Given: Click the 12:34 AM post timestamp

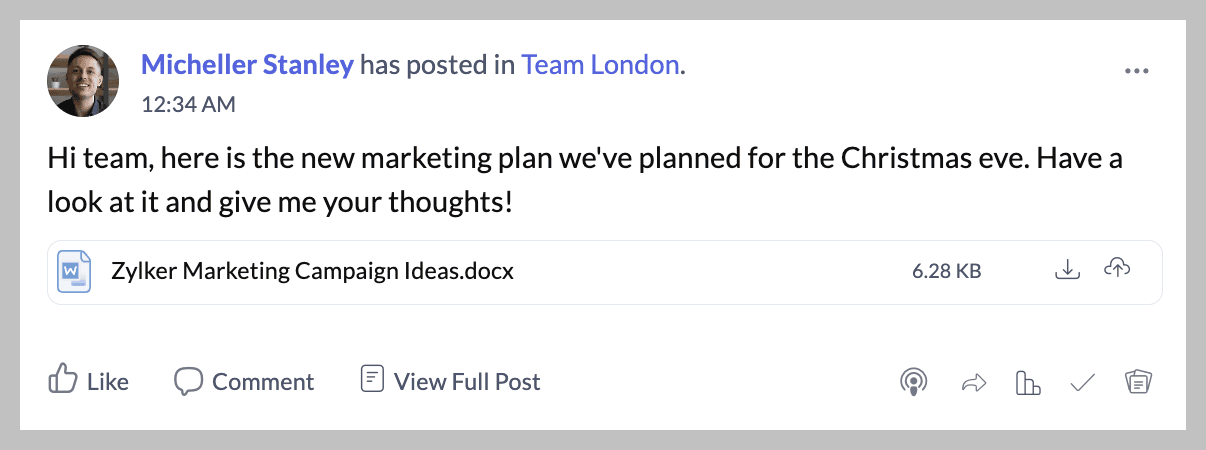Looking at the screenshot, I should click(188, 103).
